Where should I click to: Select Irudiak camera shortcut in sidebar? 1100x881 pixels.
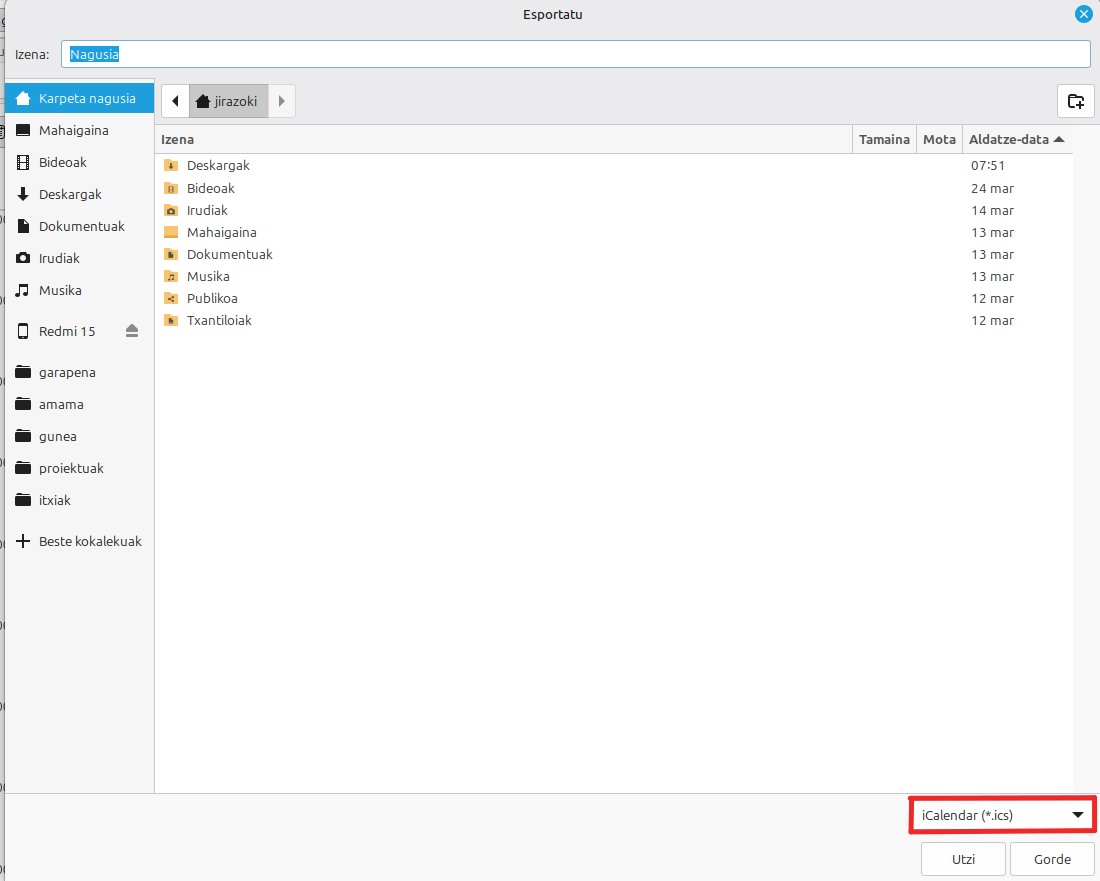(59, 258)
